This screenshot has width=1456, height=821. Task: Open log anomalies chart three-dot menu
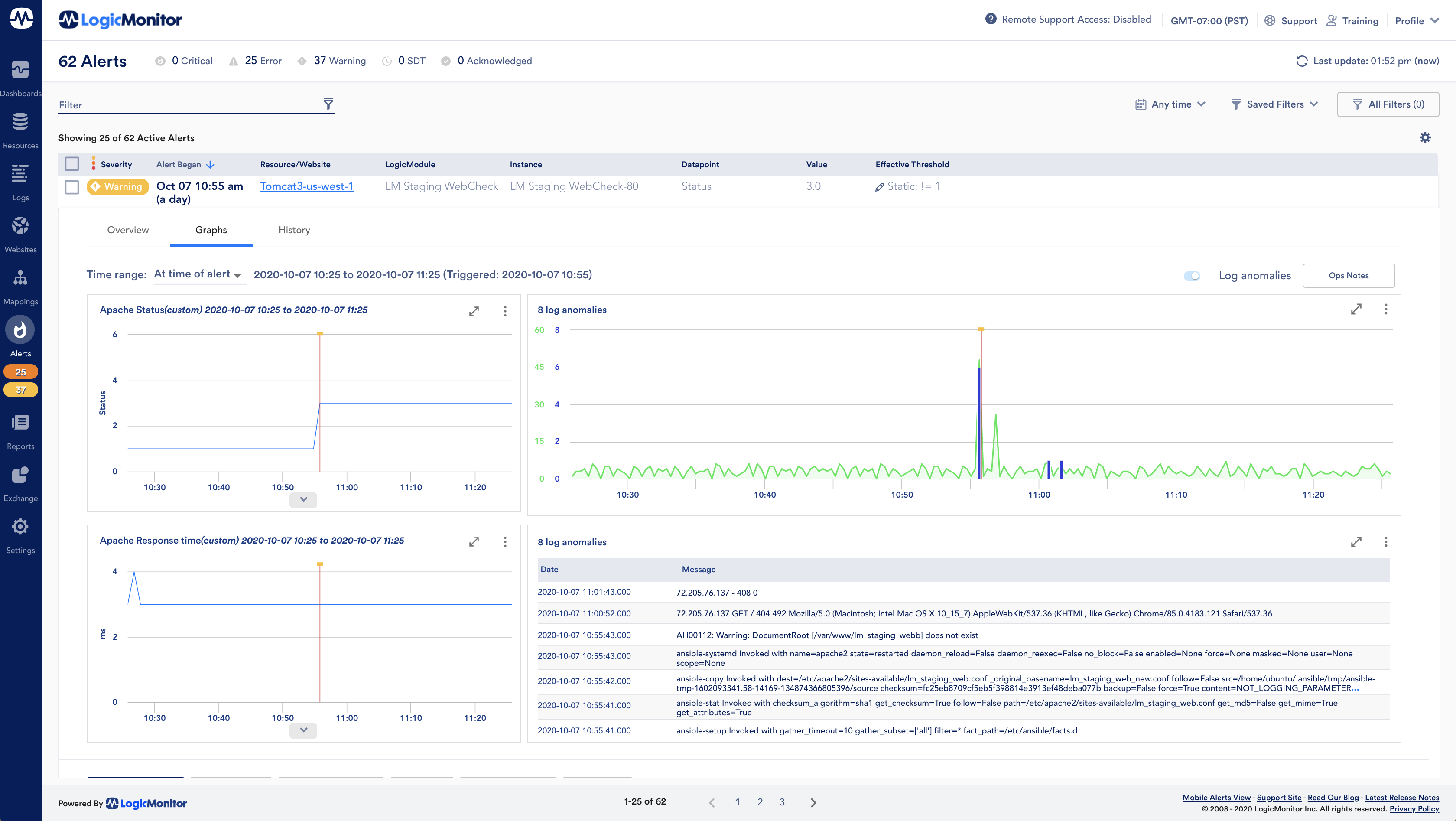pyautogui.click(x=1385, y=310)
